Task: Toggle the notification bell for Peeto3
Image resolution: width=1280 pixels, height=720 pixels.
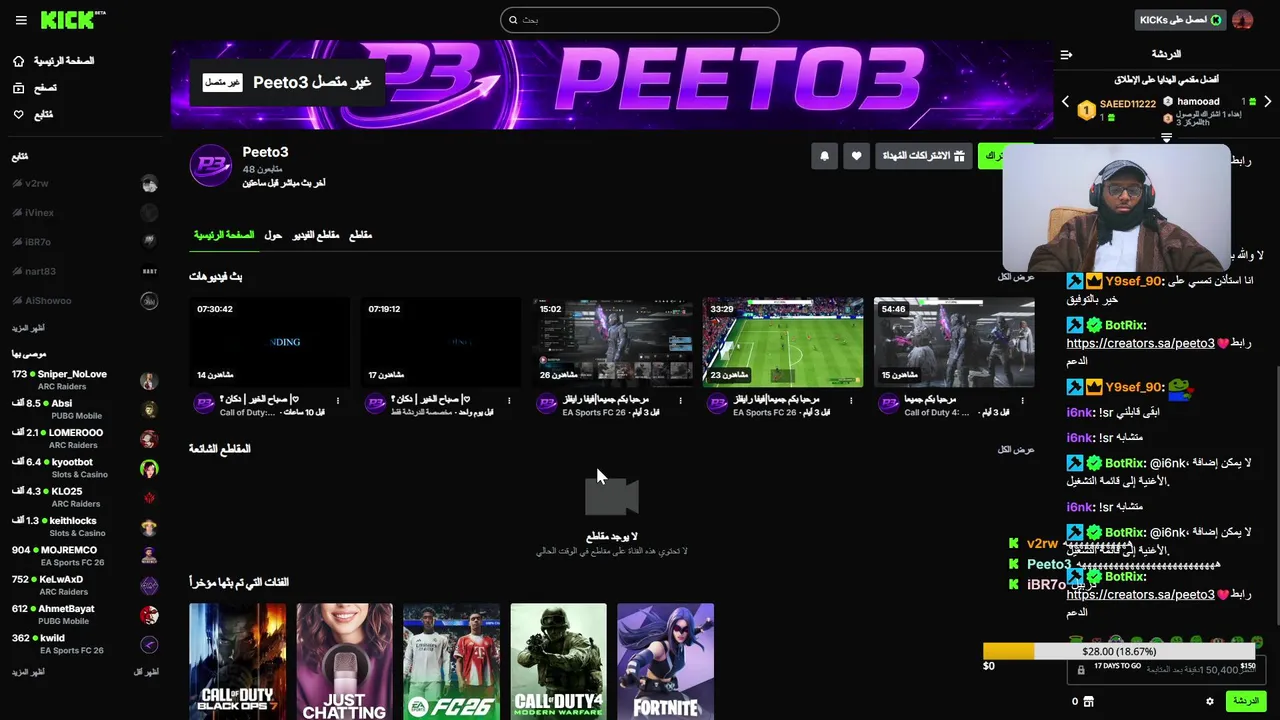Action: (824, 156)
